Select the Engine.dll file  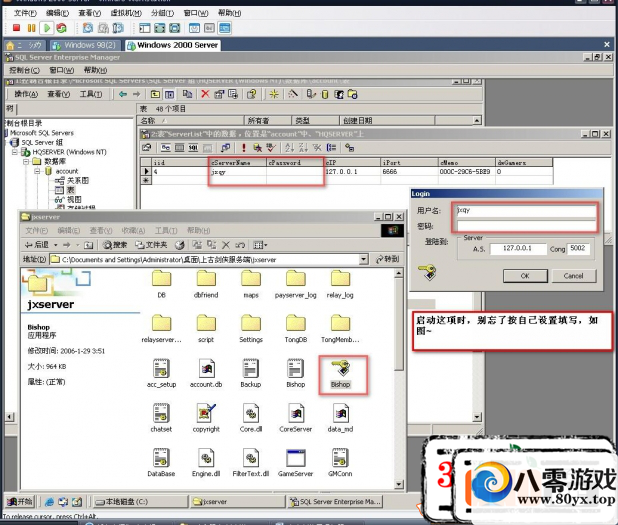(206, 462)
